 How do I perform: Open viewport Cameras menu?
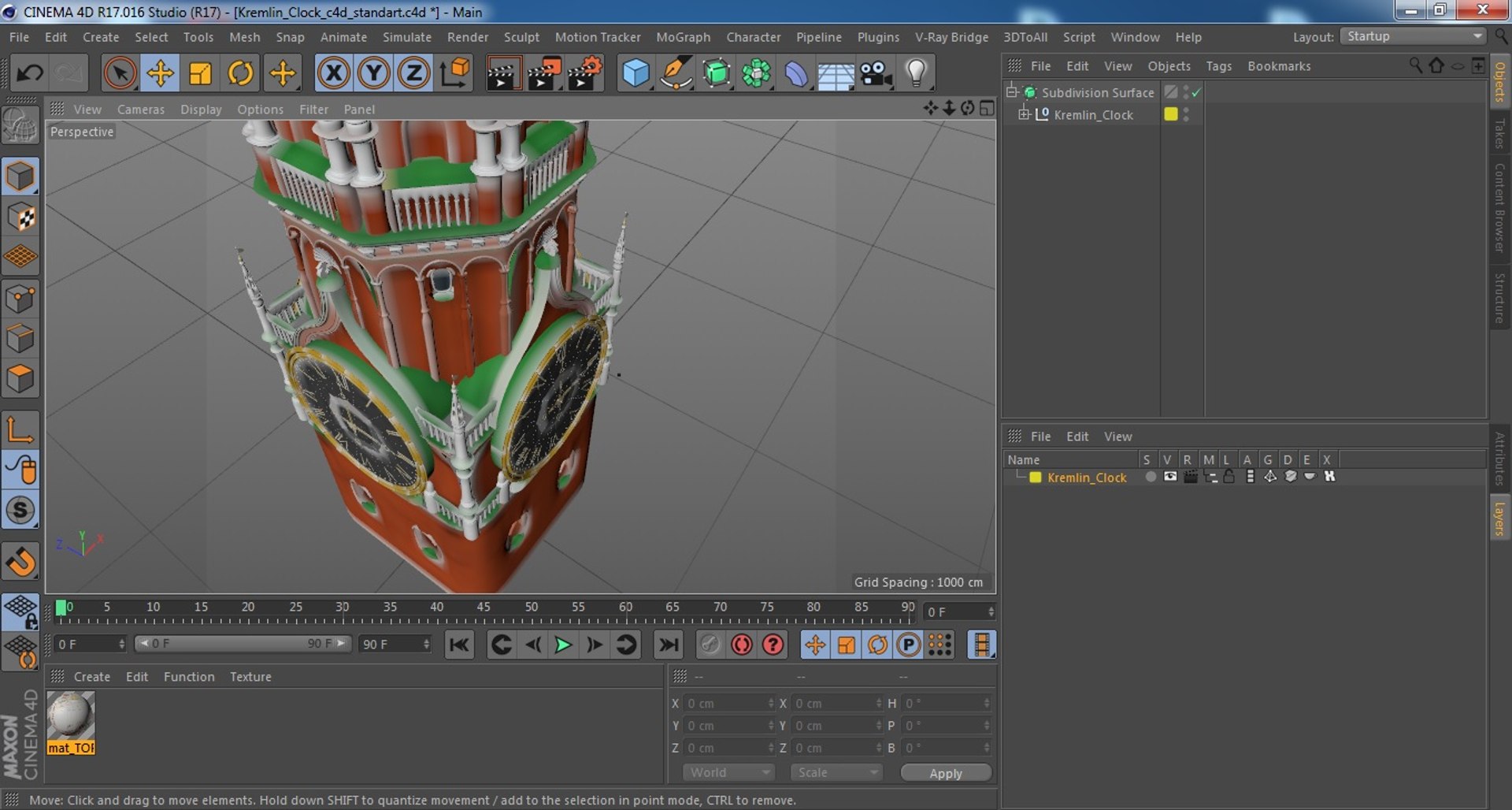point(141,110)
